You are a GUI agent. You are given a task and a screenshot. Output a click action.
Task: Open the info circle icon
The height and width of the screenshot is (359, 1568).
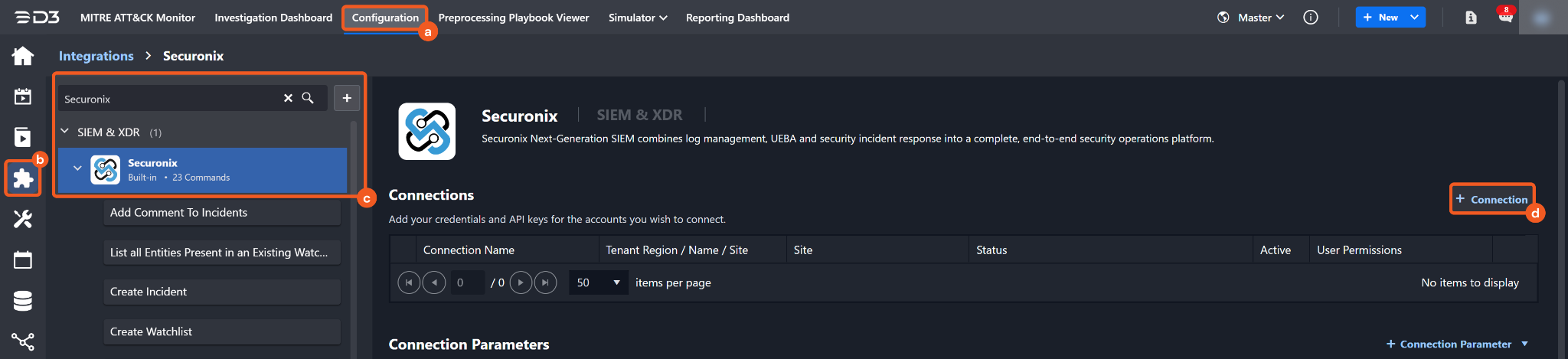pos(1311,17)
